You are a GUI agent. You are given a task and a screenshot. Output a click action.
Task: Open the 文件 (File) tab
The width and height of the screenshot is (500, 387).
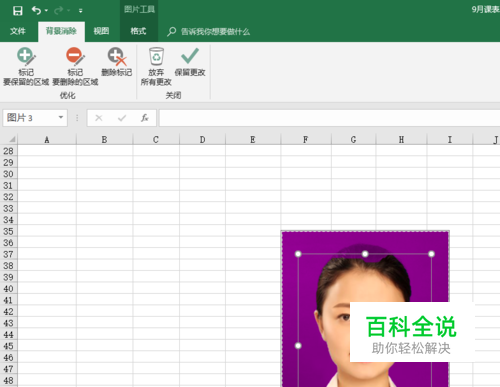18,31
